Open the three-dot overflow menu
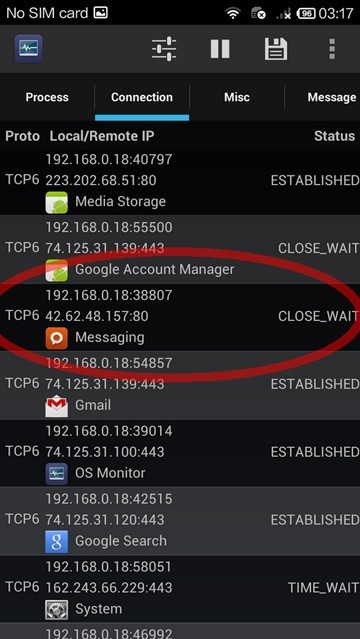This screenshot has width=360, height=639. click(x=332, y=49)
